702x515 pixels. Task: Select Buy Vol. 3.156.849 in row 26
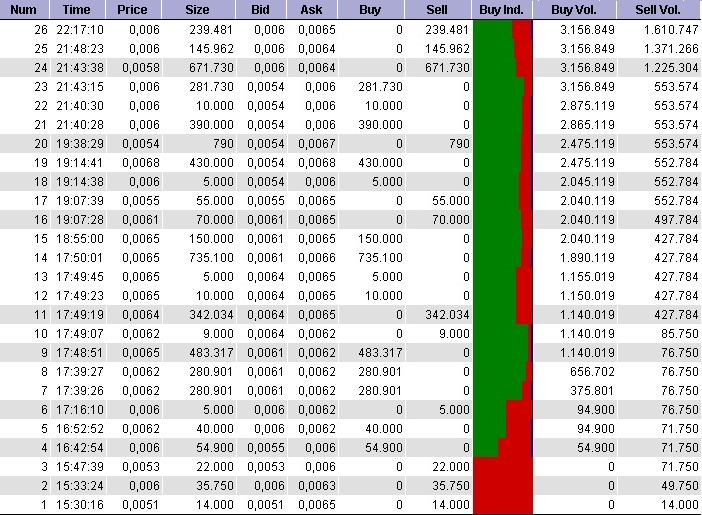[587, 30]
